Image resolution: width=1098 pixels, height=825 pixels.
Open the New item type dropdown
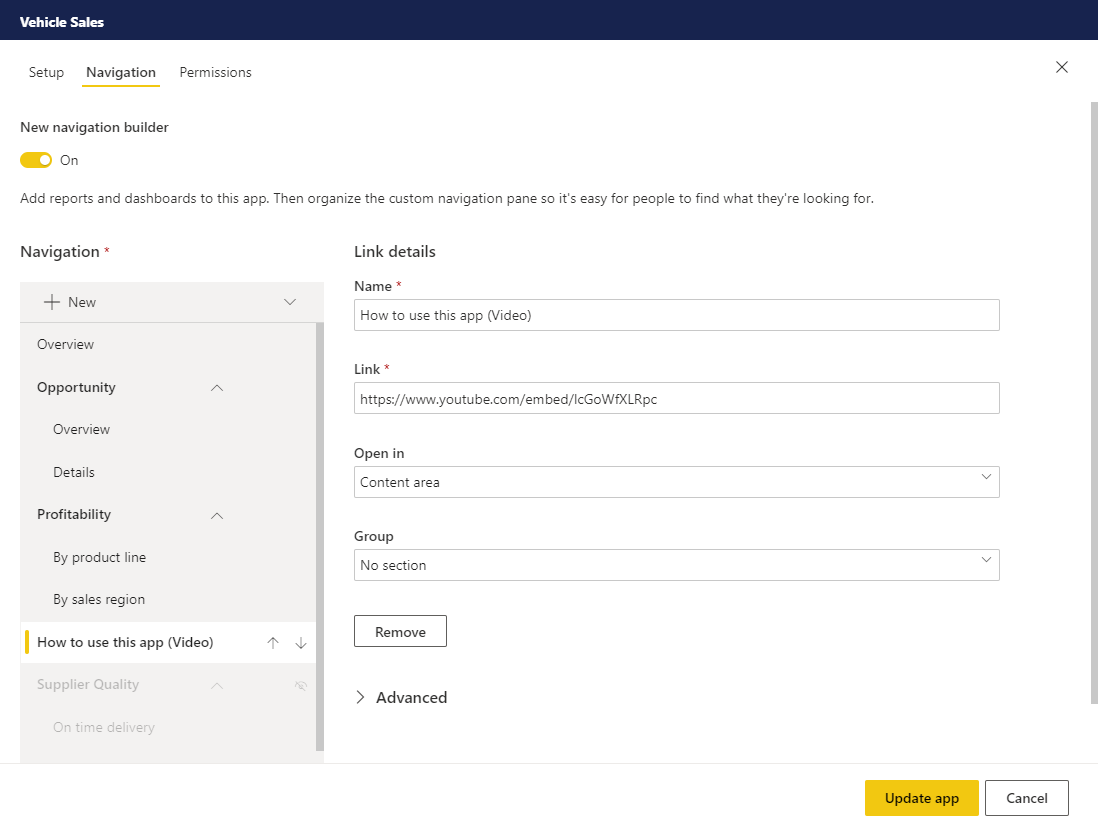pos(289,302)
